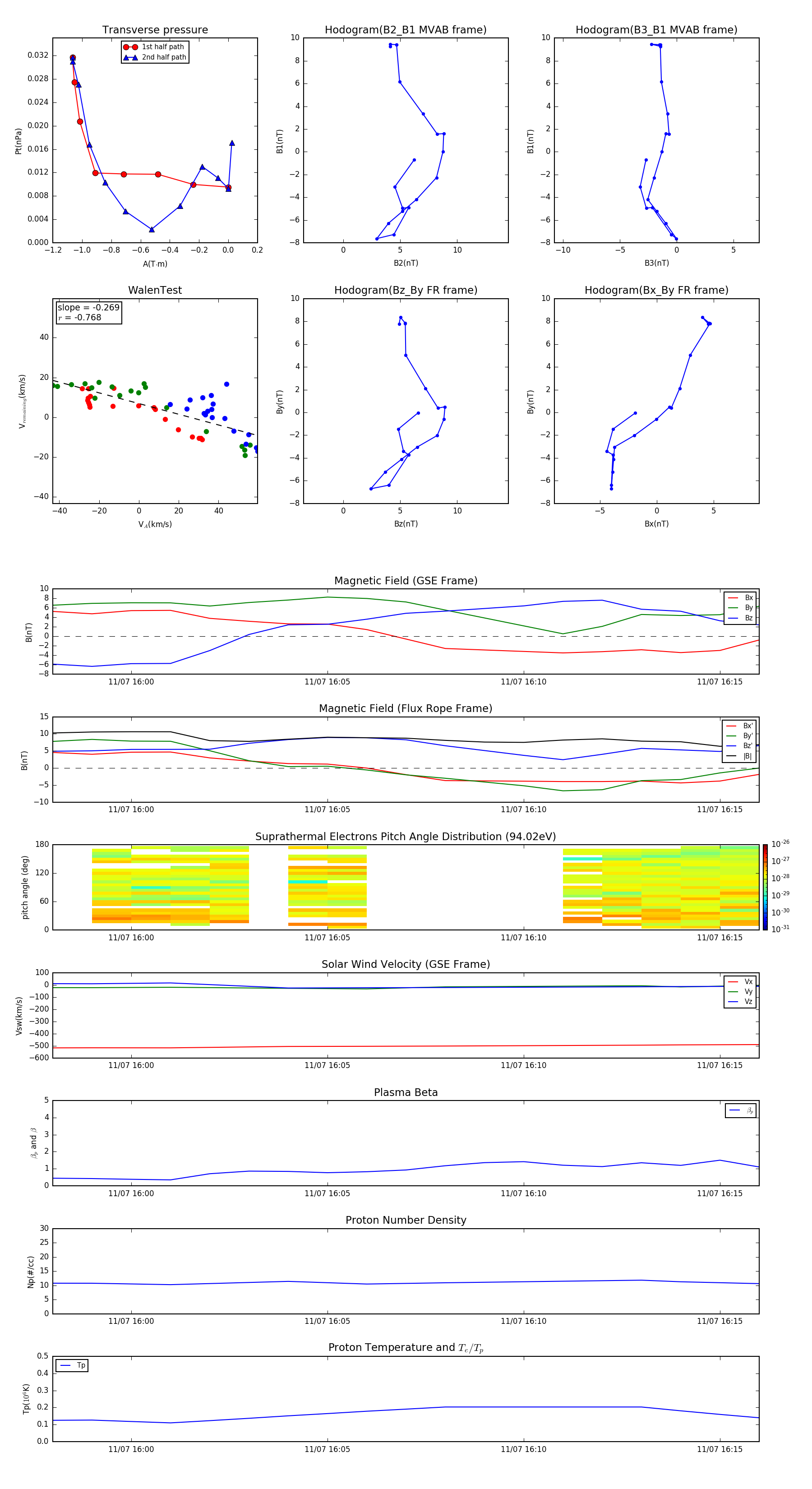Click the '-500' tick on velocity plot
Viewport: 812px width, 1489px height.
tap(38, 1045)
